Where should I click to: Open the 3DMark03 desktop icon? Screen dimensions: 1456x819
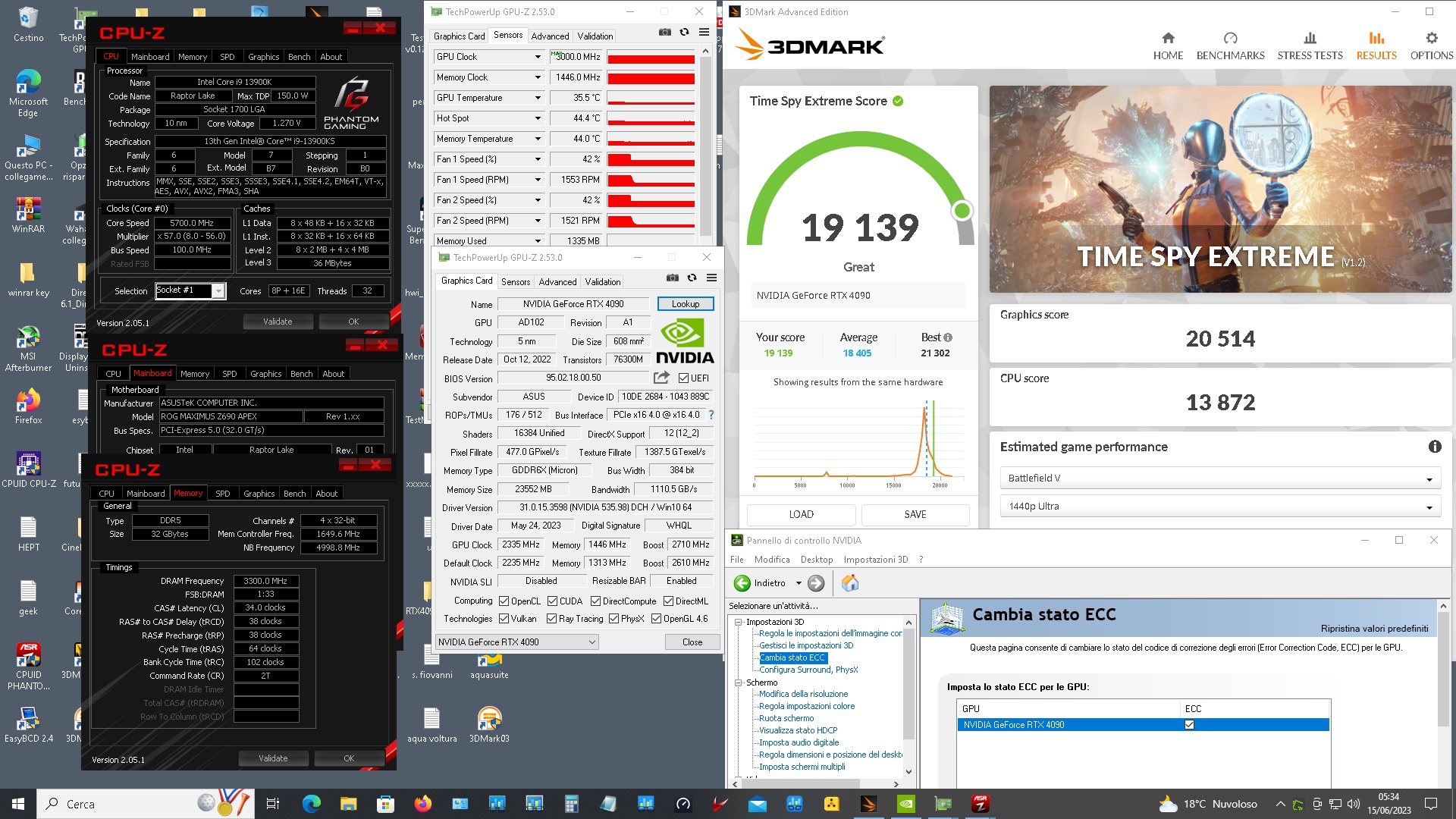489,724
